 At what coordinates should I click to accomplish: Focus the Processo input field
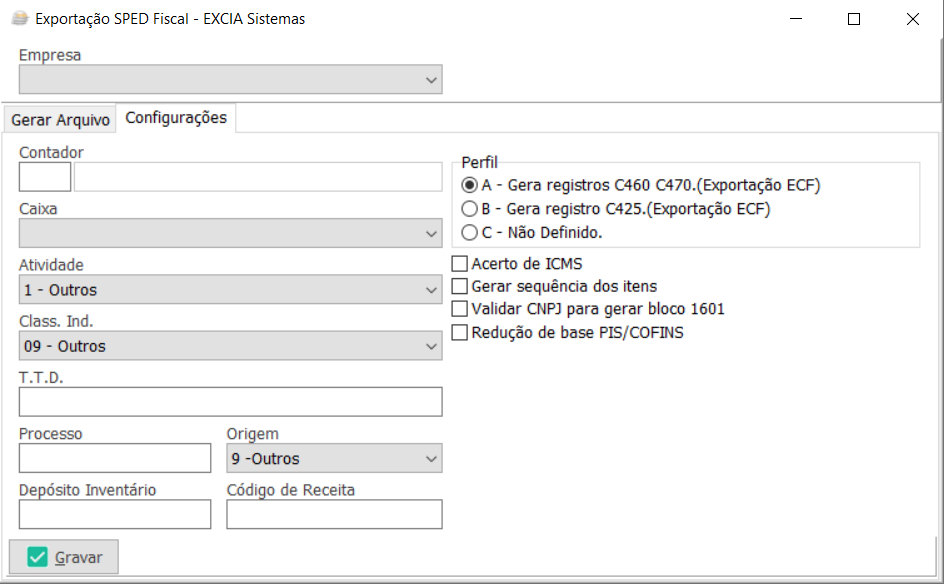click(115, 458)
